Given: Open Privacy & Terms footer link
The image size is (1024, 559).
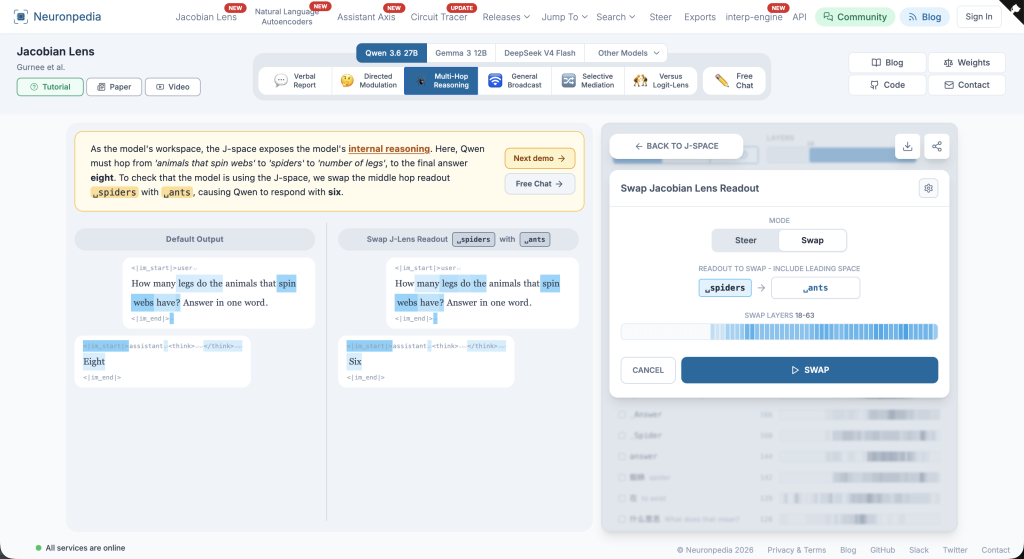Looking at the screenshot, I should (796, 550).
